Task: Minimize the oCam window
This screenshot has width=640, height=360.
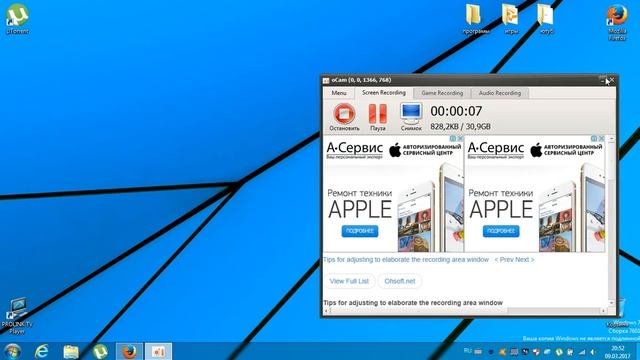Action: pyautogui.click(x=602, y=80)
